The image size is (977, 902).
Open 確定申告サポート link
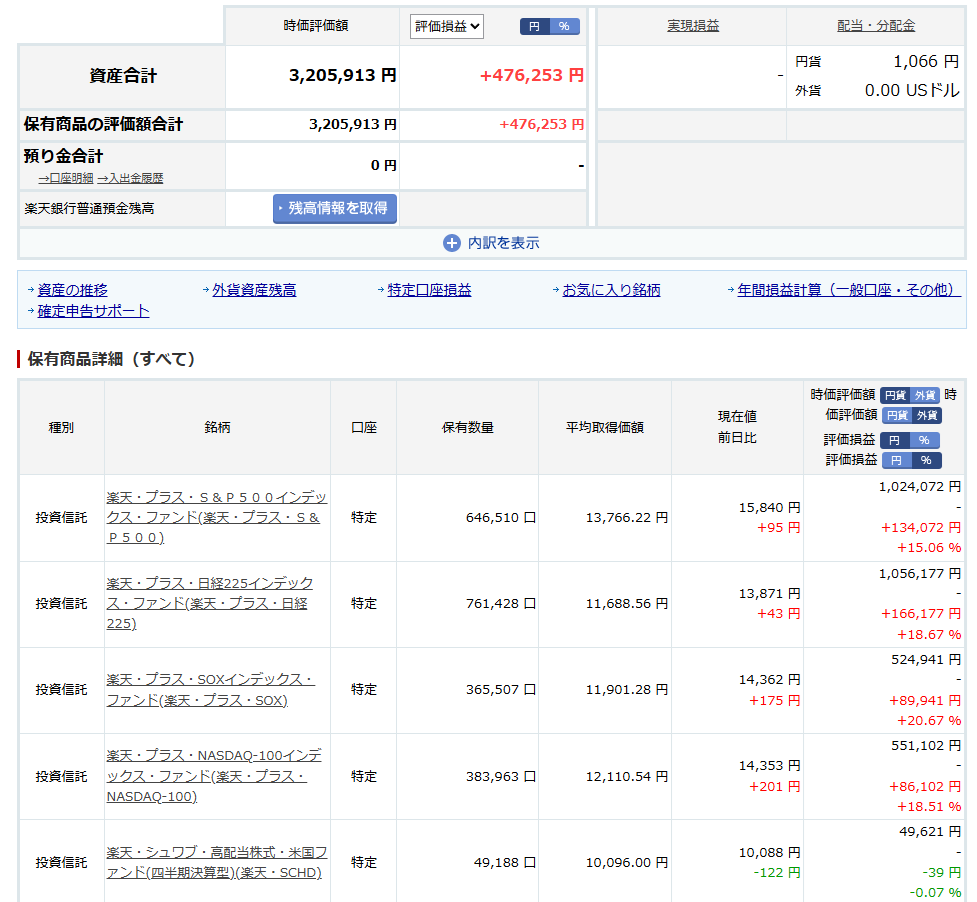point(93,311)
